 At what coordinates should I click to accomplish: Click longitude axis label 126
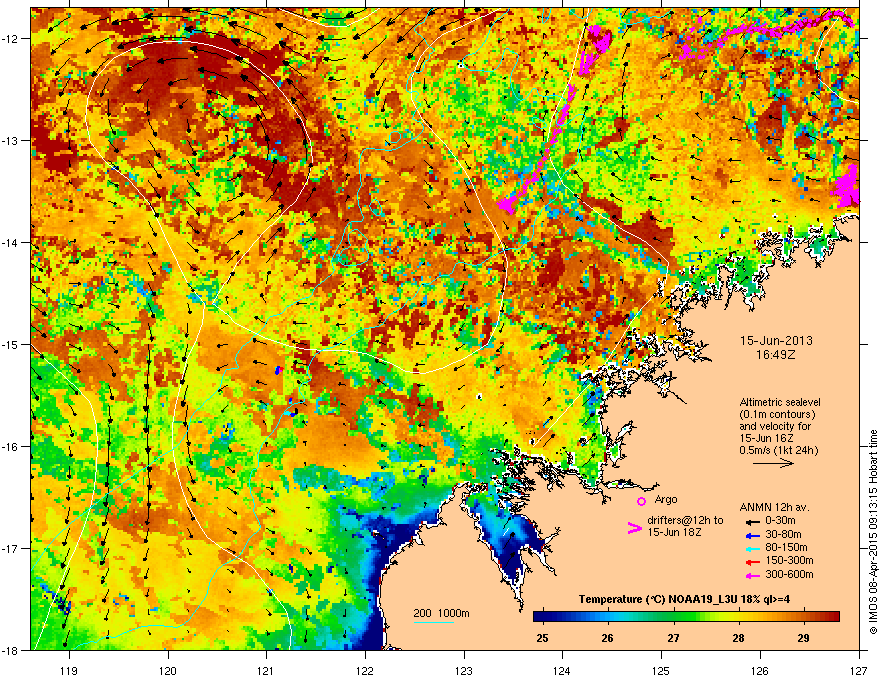tap(760, 670)
